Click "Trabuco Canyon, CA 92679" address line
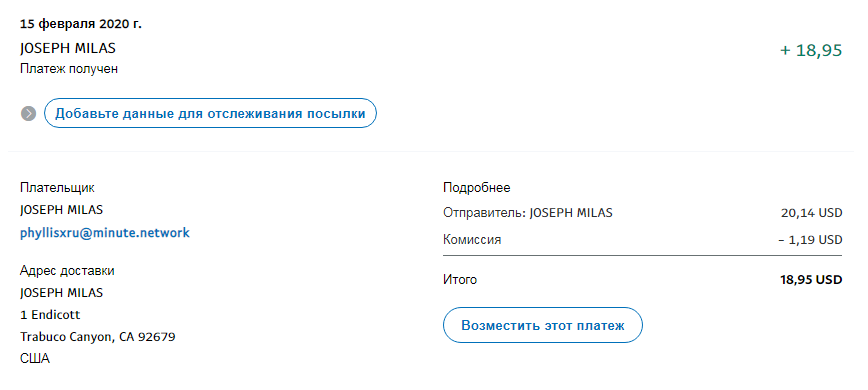The image size is (868, 390). pyautogui.click(x=98, y=337)
